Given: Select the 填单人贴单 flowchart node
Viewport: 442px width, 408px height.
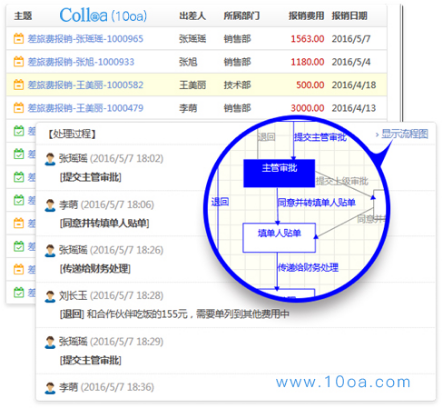Looking at the screenshot, I should click(279, 238).
